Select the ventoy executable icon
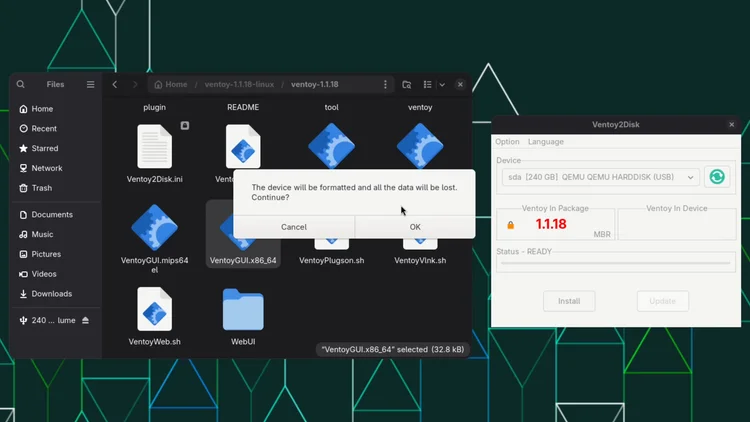 pyautogui.click(x=420, y=145)
